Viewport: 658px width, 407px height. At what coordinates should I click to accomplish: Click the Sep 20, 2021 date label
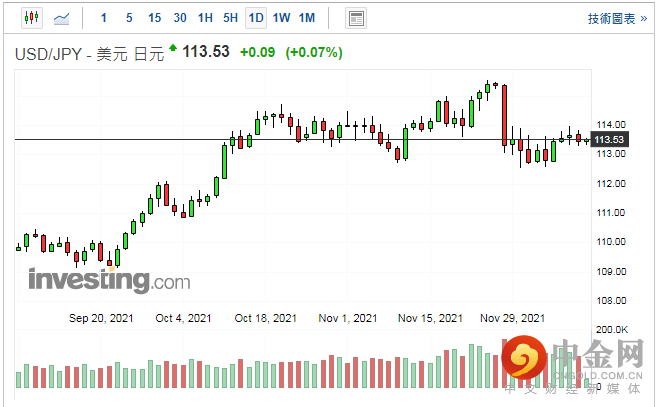[x=101, y=318]
